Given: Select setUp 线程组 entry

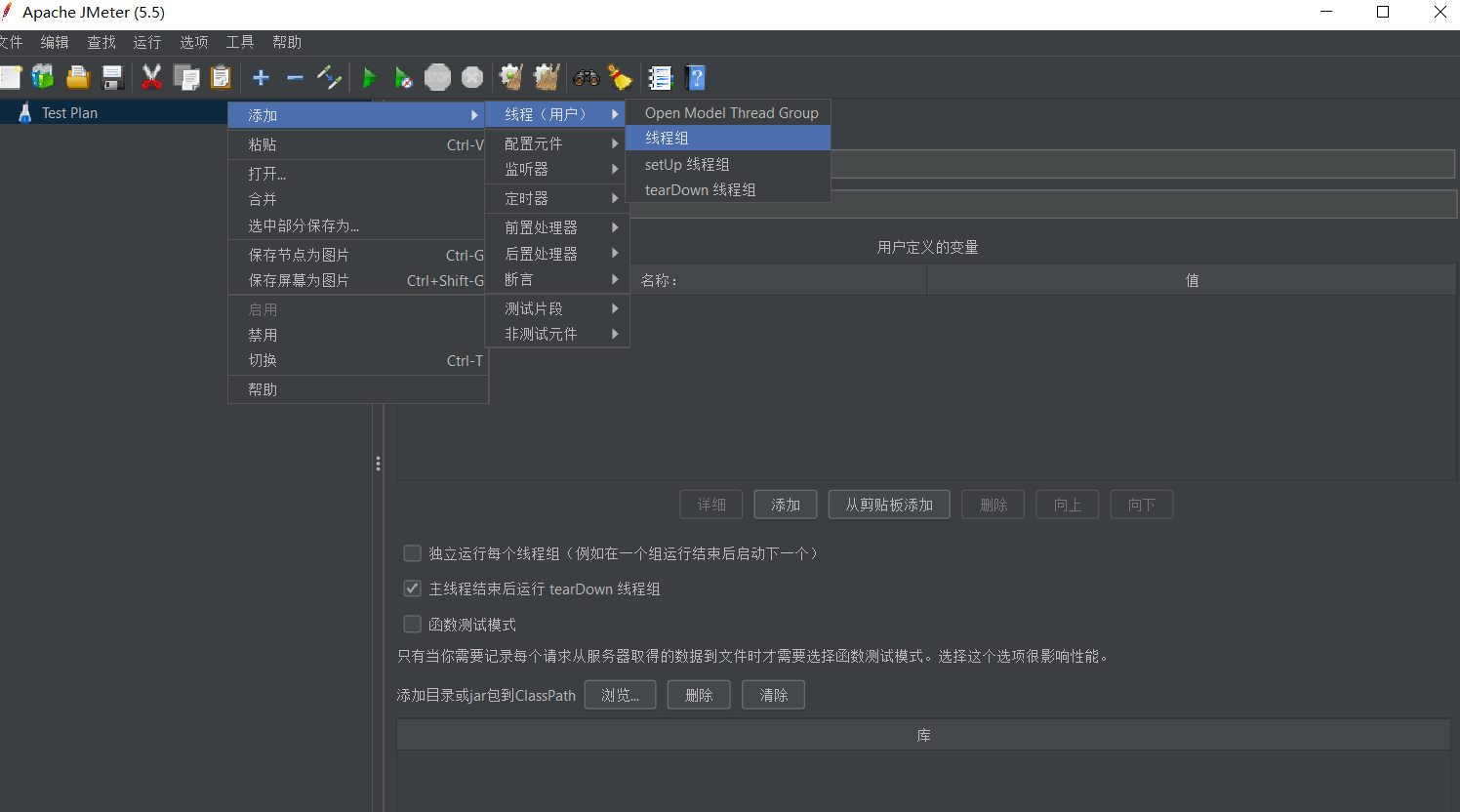Looking at the screenshot, I should click(728, 164).
